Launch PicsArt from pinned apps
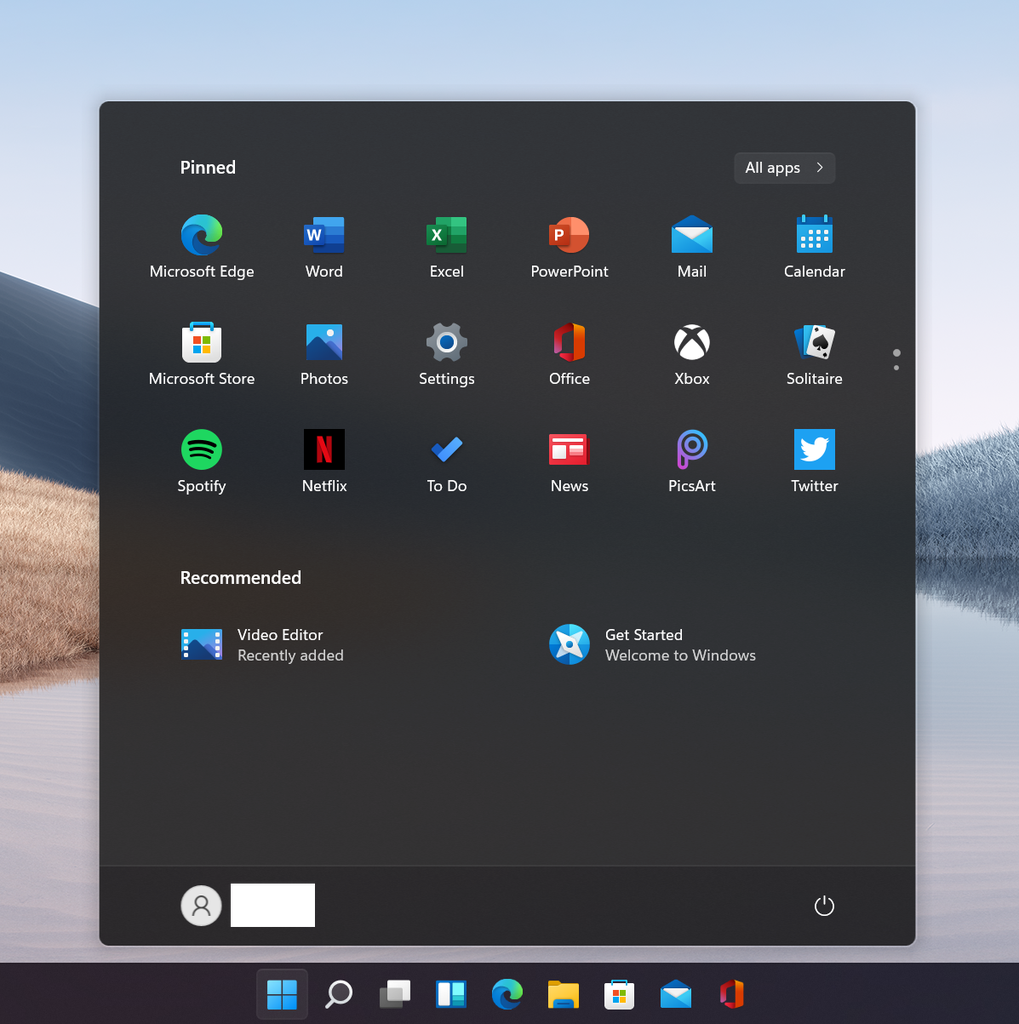This screenshot has height=1024, width=1019. tap(692, 460)
